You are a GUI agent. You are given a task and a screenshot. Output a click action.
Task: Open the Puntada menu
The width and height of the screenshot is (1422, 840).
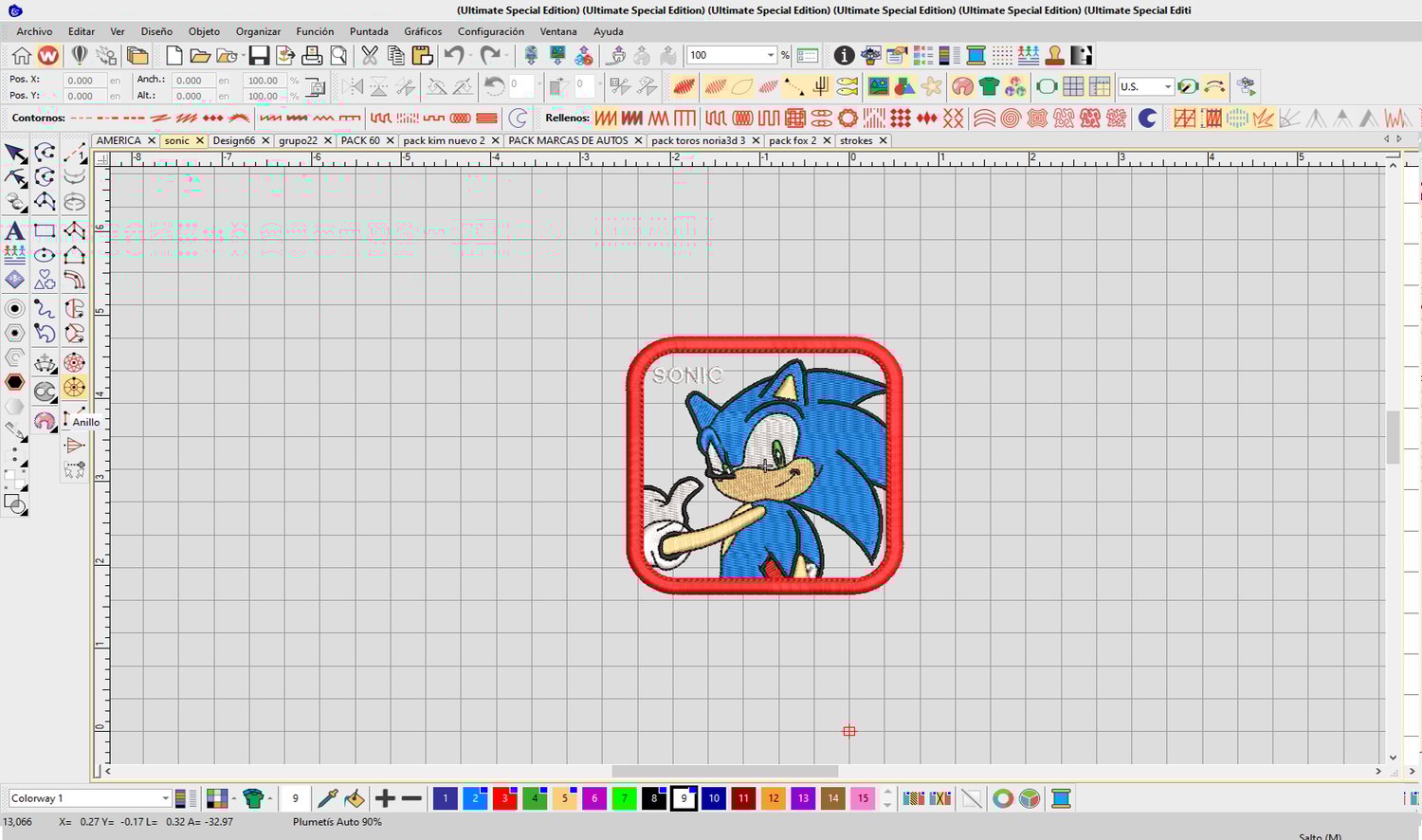(369, 31)
